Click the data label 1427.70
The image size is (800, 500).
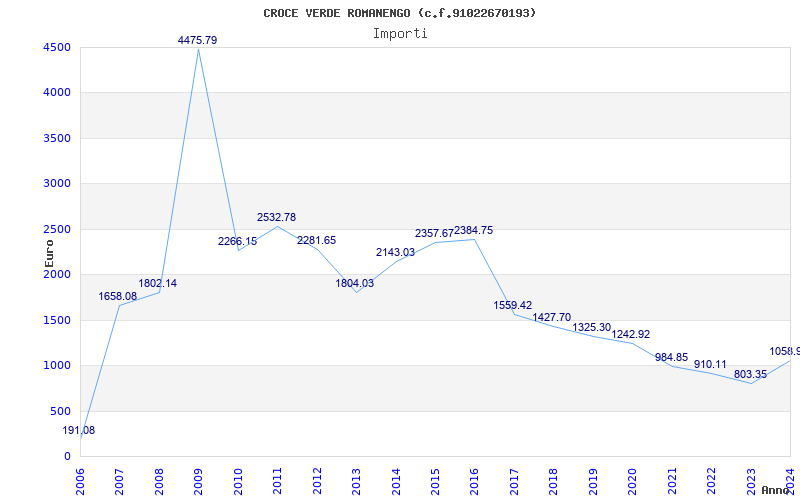(552, 318)
